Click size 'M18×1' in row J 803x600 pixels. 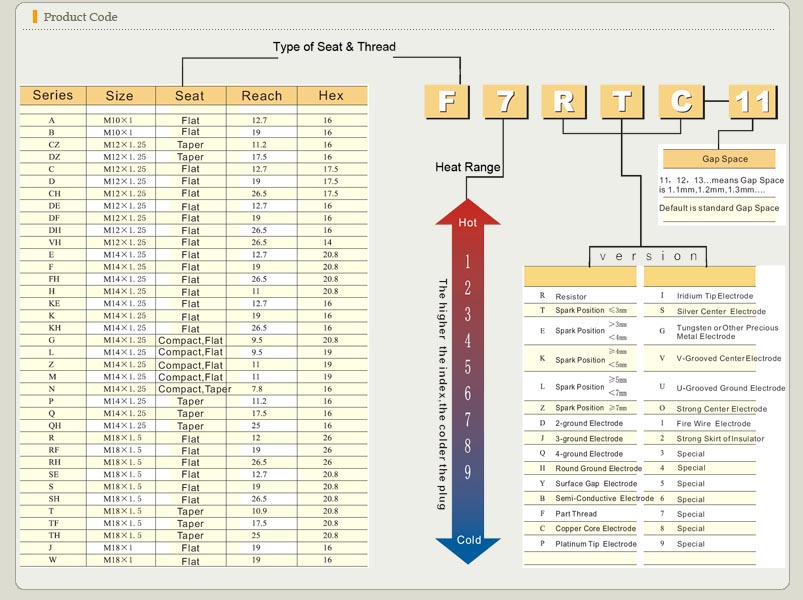[118, 547]
